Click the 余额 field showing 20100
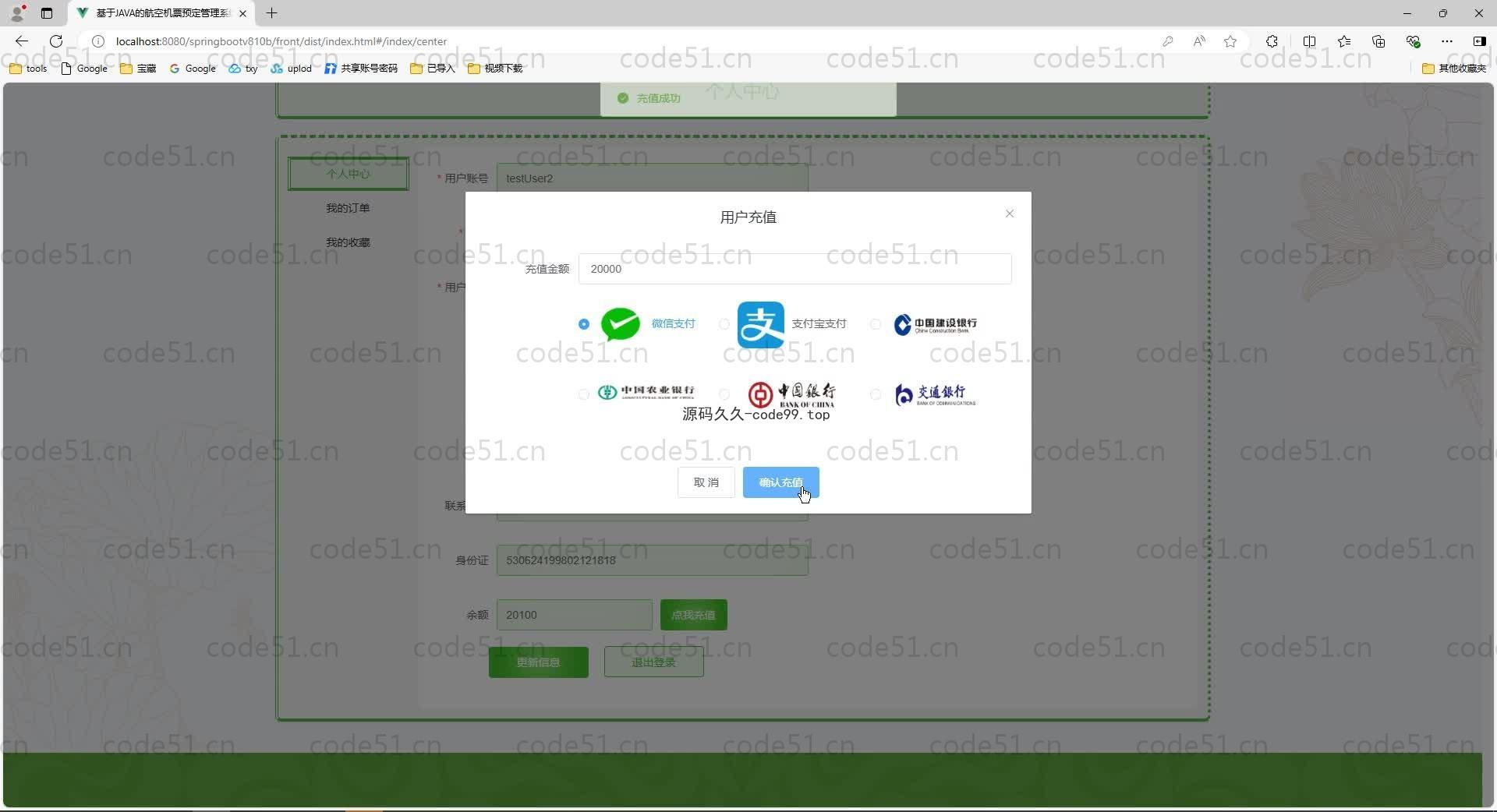Screen dimensions: 1497x812 [x=575, y=615]
